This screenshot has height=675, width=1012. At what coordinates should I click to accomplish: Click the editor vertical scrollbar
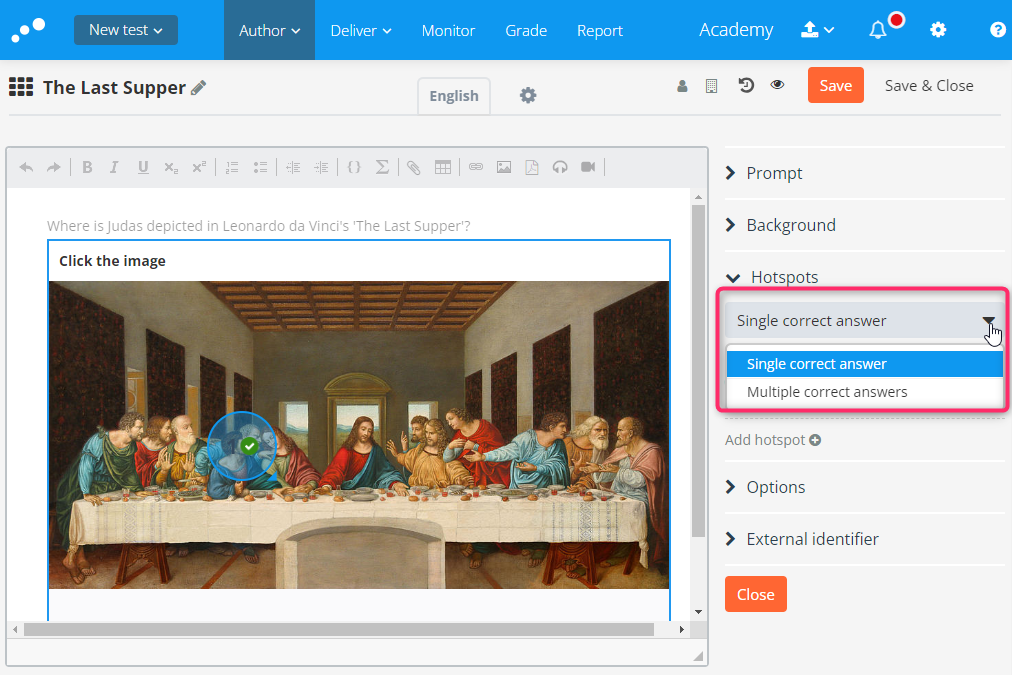click(698, 371)
